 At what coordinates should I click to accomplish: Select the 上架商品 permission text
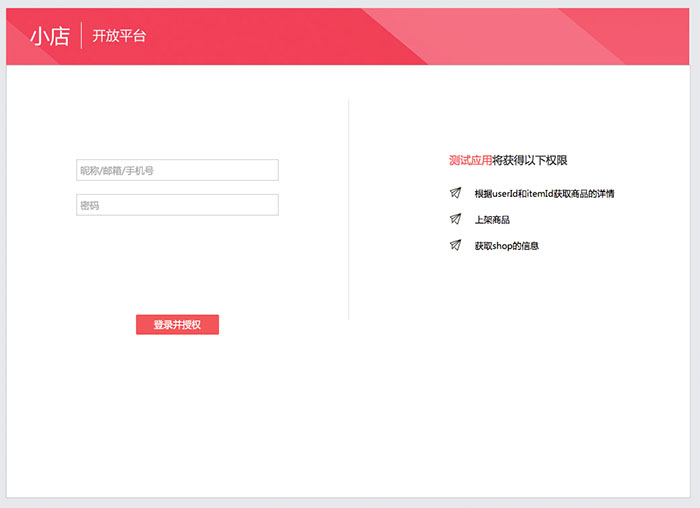[x=492, y=219]
